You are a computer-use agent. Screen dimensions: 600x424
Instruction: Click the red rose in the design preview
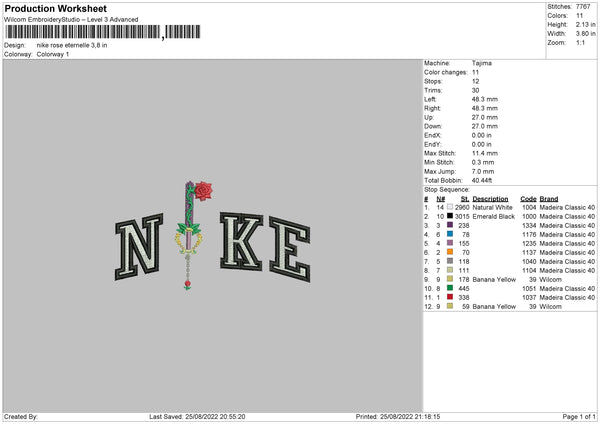(x=203, y=191)
